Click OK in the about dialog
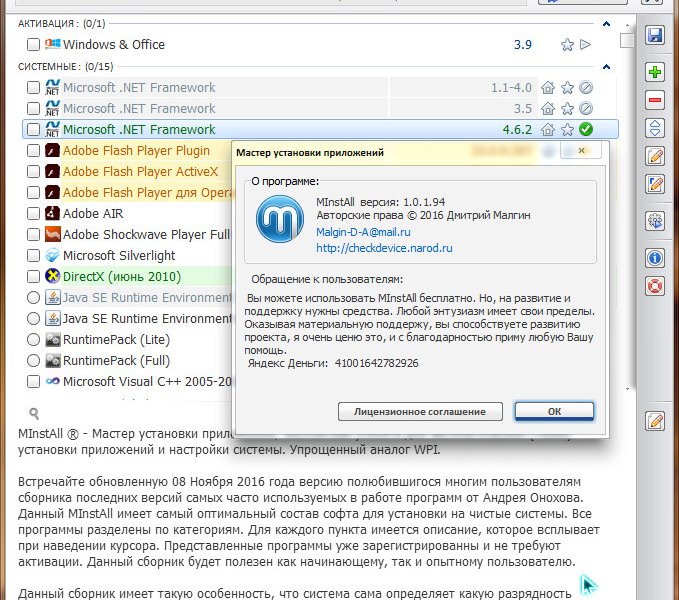The image size is (679, 600). click(x=554, y=411)
